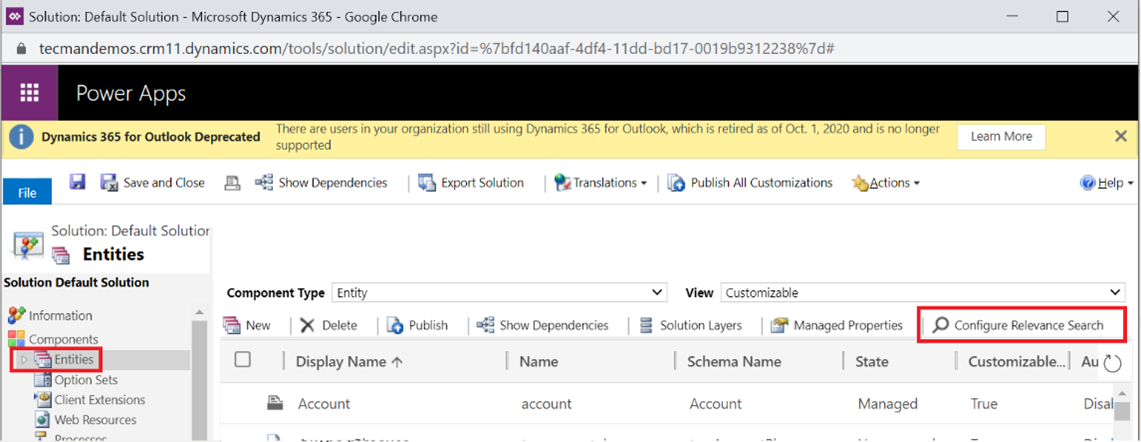Refresh the entity grid
The height and width of the screenshot is (442, 1141).
click(x=1113, y=363)
